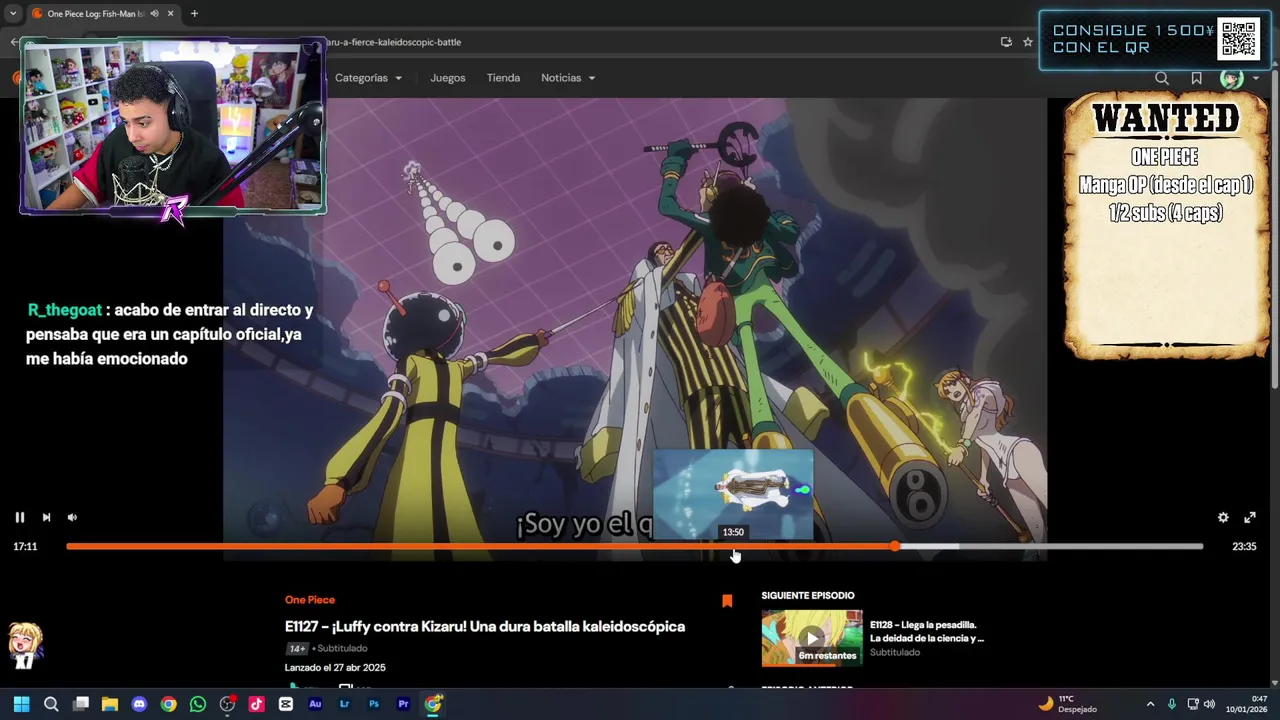The image size is (1280, 720).
Task: Open Adobe Premiere Pro from the taskbar
Action: point(403,704)
